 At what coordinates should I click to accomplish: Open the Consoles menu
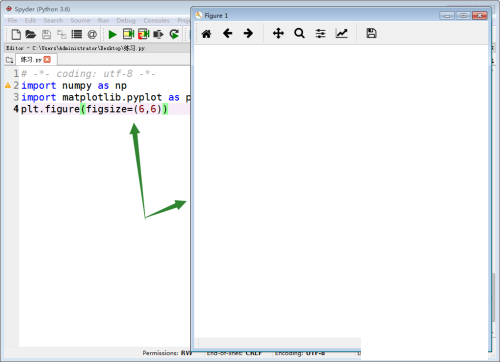156,21
